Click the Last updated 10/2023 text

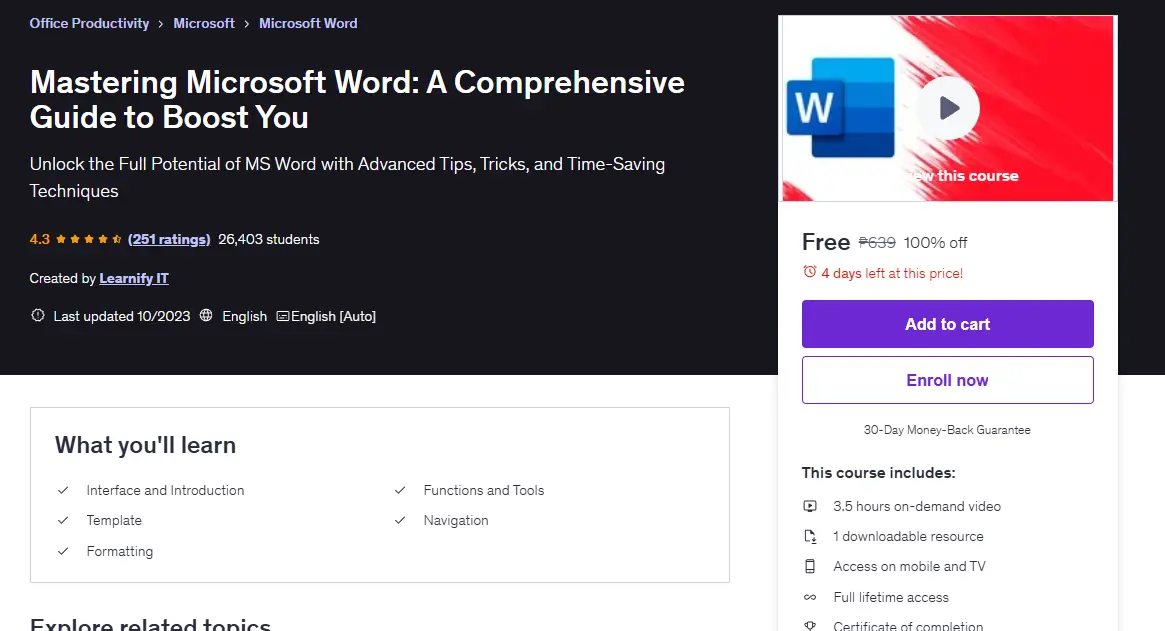point(122,316)
